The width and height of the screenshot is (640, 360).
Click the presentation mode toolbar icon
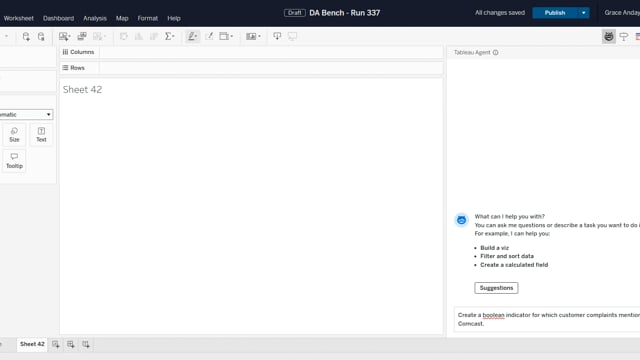pyautogui.click(x=292, y=36)
